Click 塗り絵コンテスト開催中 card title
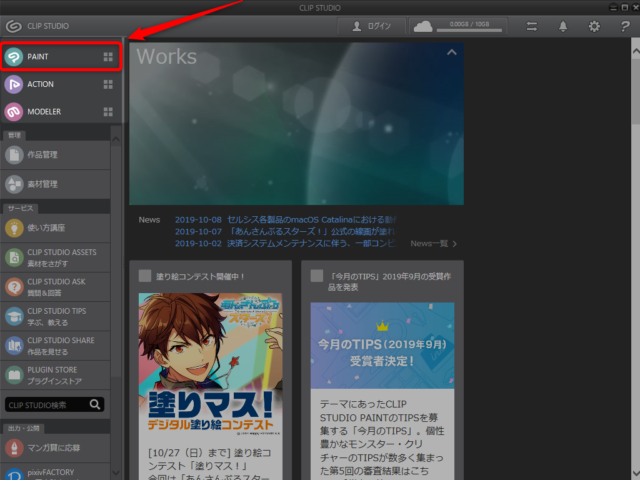Image resolution: width=640 pixels, height=480 pixels. 200,276
